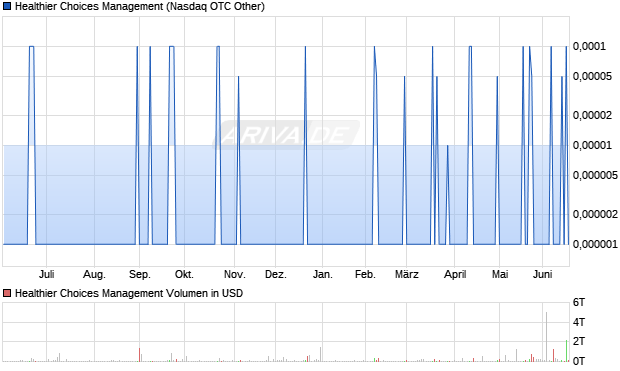Image resolution: width=620 pixels, height=371 pixels.
Task: Click the red volume bar at September start
Action: 139,355
